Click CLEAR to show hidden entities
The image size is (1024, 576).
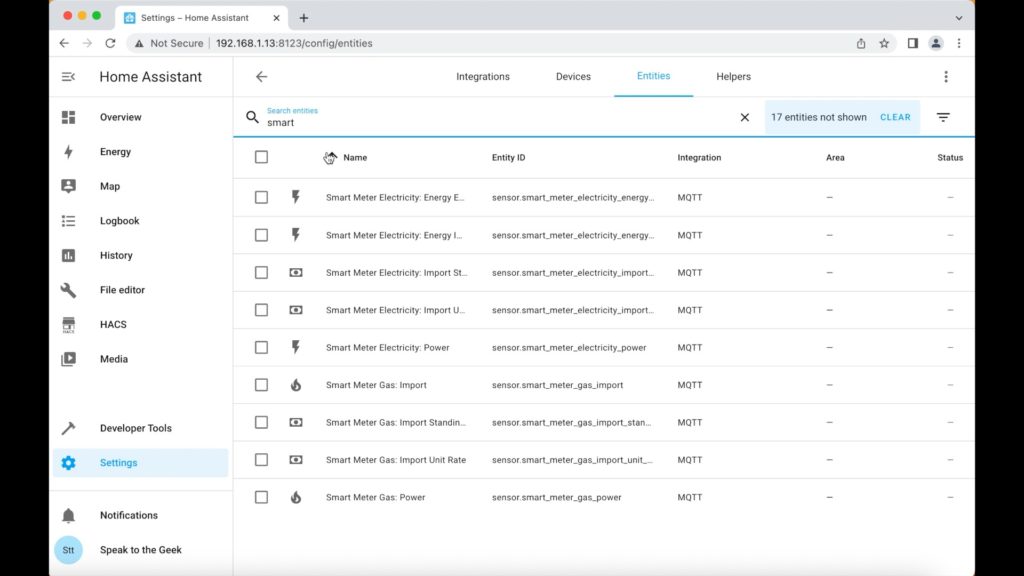pyautogui.click(x=895, y=118)
